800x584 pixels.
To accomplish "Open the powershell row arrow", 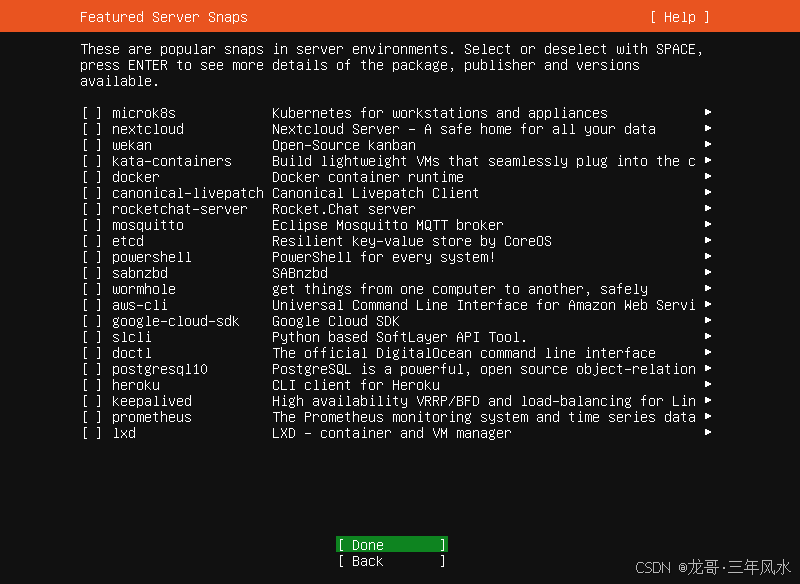I will 708,256.
